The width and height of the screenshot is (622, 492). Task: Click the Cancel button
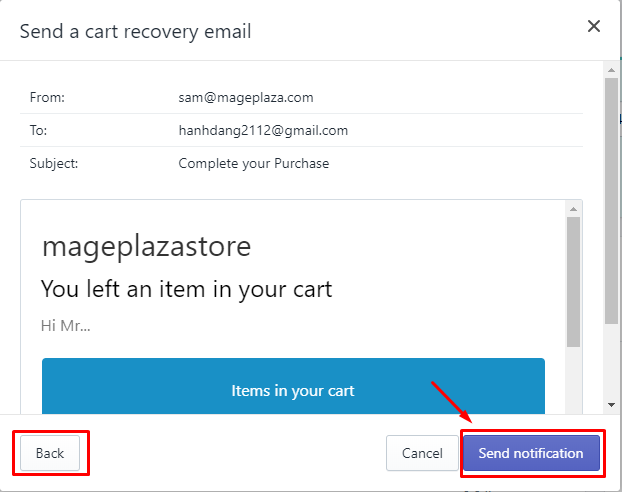tap(422, 453)
